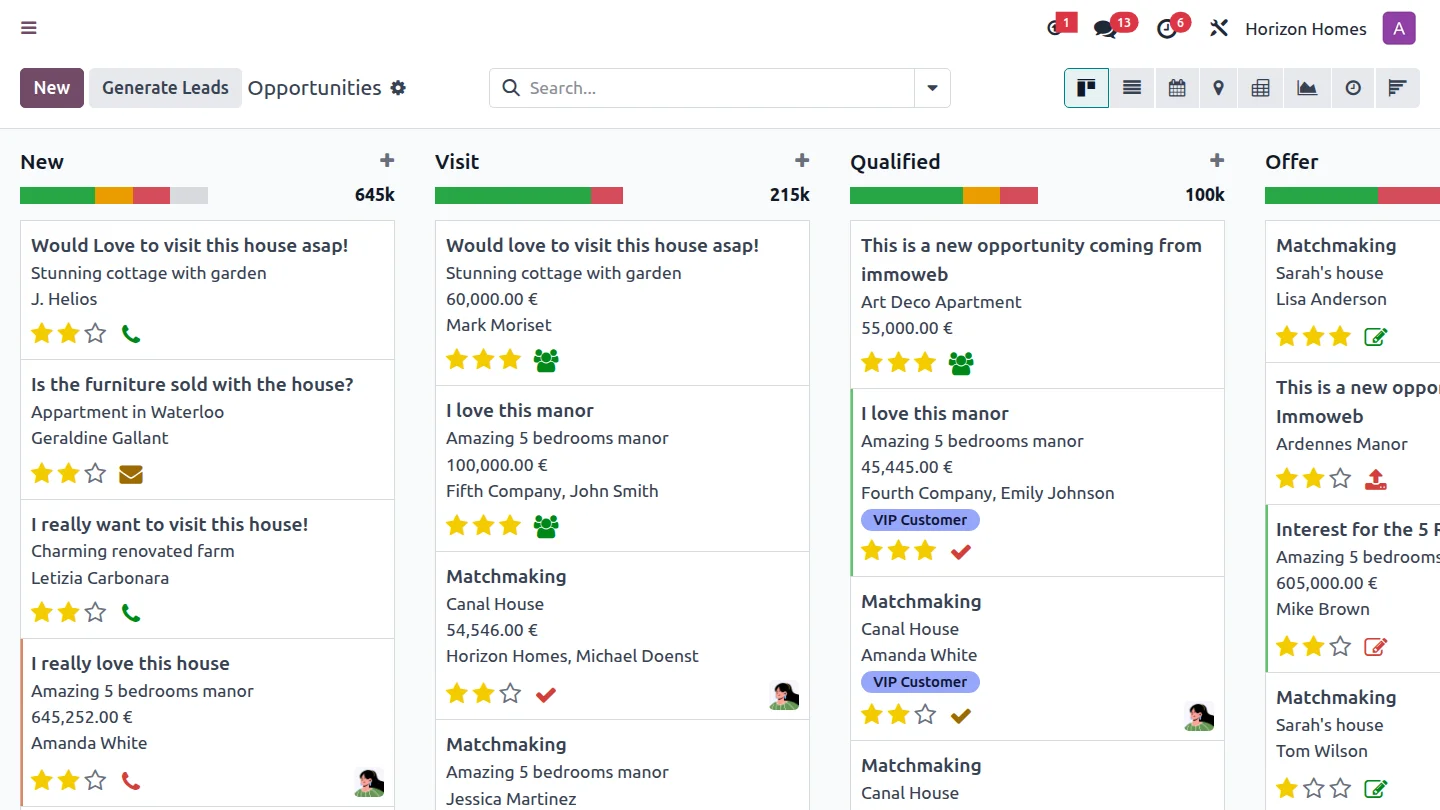Image resolution: width=1440 pixels, height=810 pixels.
Task: Click the green segment of New column's progress bar
Action: [57, 196]
